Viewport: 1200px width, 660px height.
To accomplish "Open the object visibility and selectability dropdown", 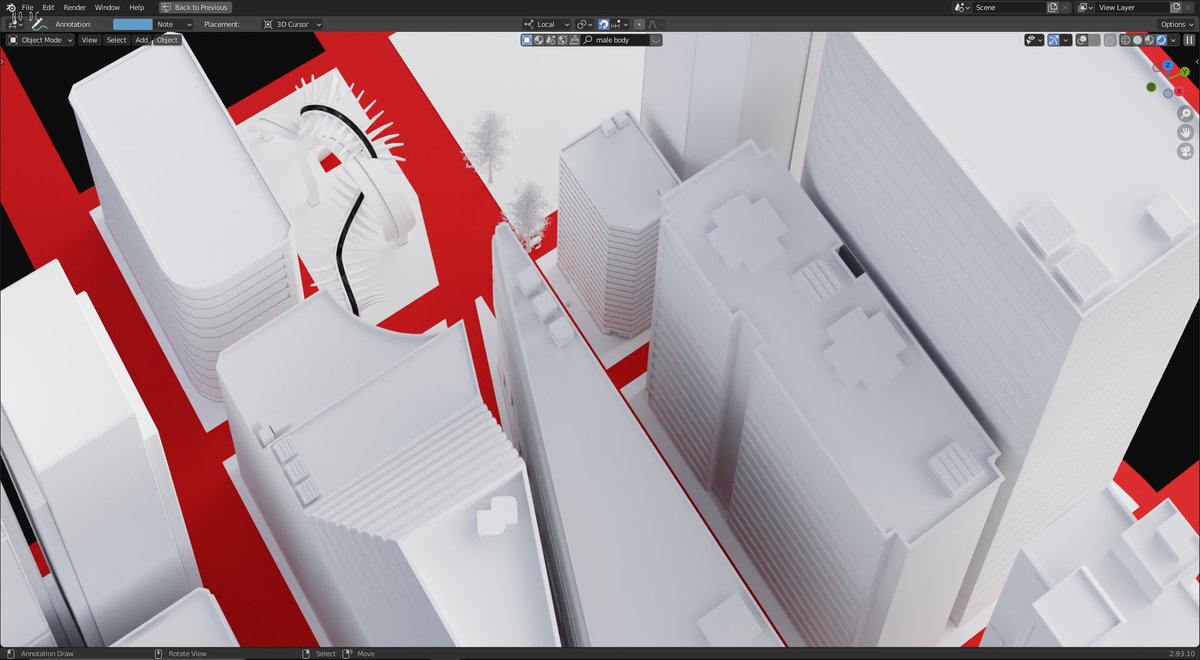I will pyautogui.click(x=1034, y=40).
